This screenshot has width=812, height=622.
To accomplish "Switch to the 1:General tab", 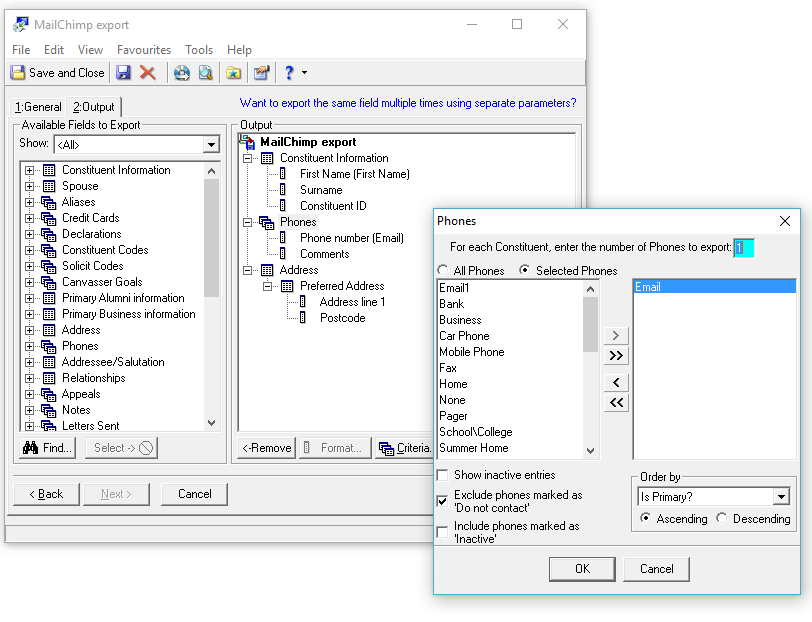I will click(38, 107).
